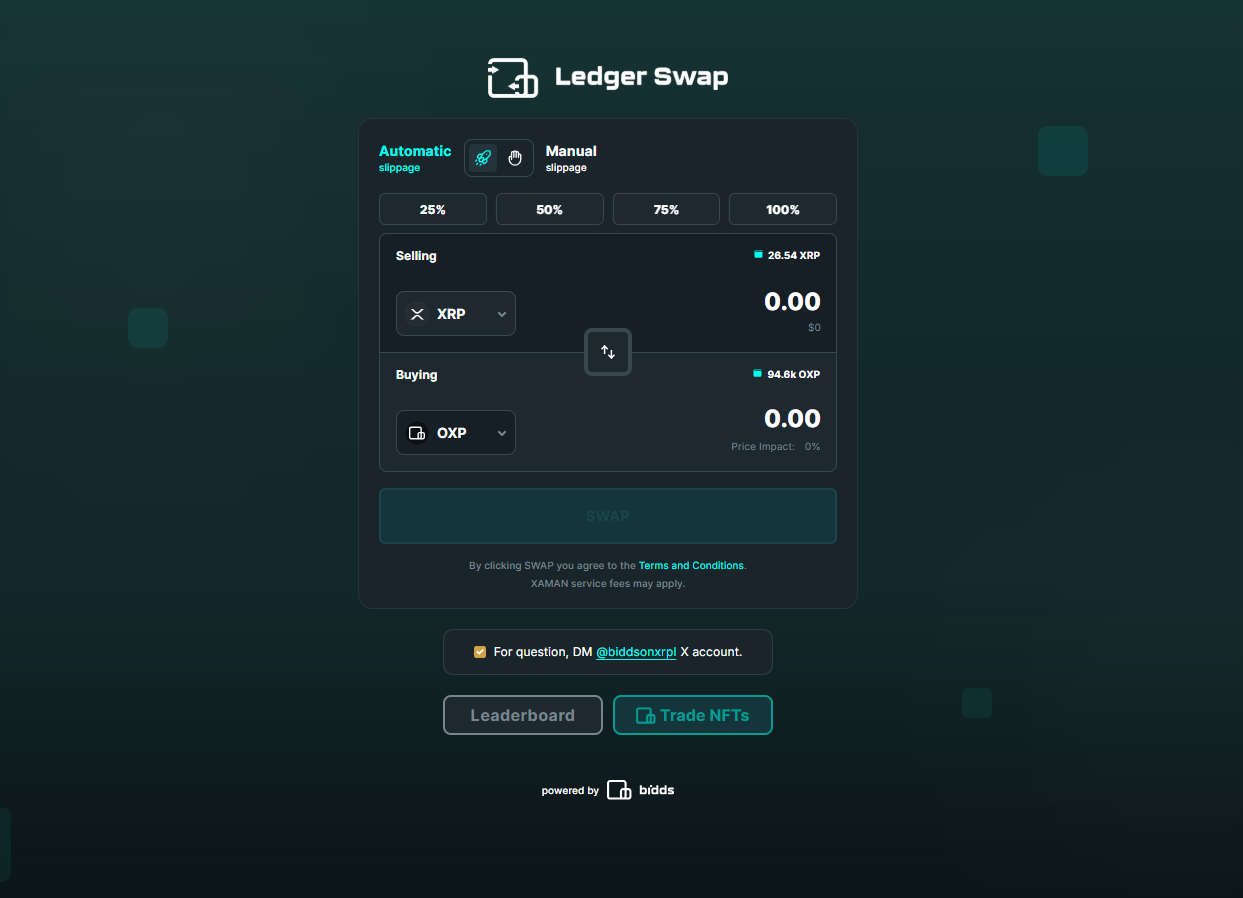Click the teal icon beside 94.6k OXP balance
Screen dimensions: 1243x898
[x=757, y=374]
